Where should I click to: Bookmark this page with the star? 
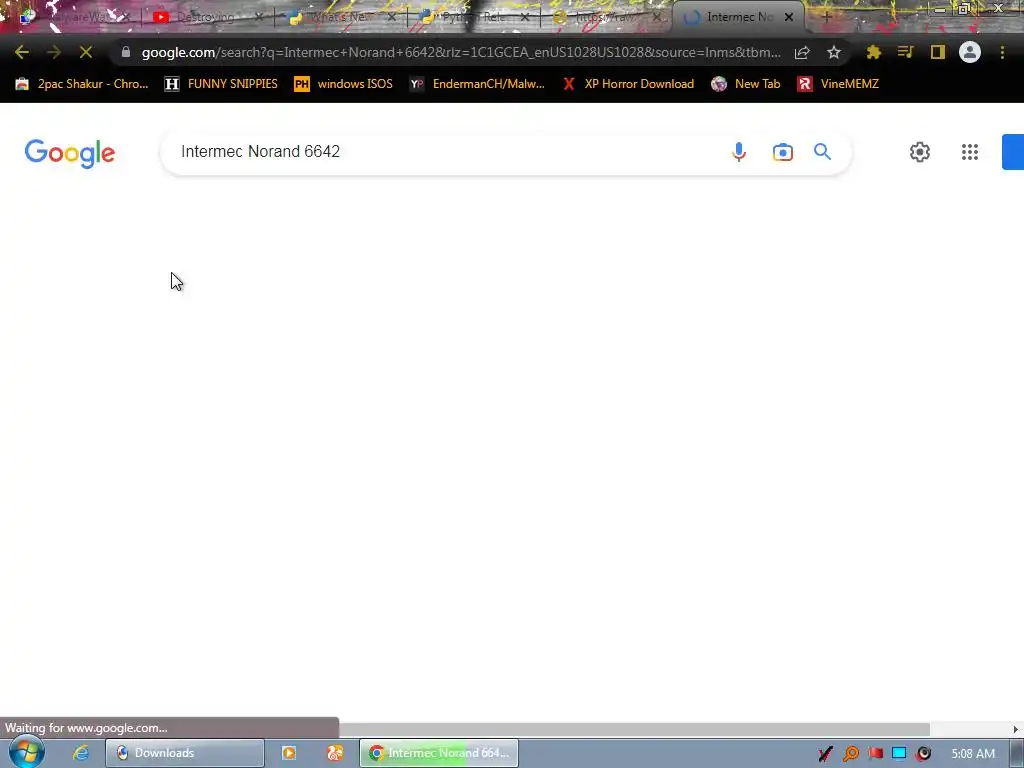834,52
